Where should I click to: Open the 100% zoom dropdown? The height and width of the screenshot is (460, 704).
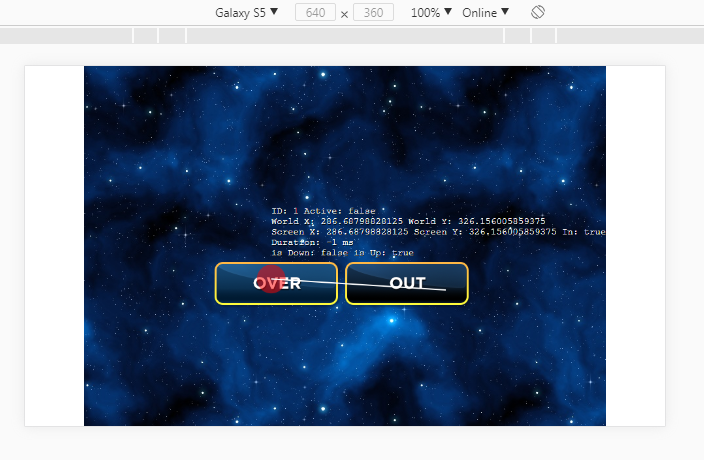(431, 13)
